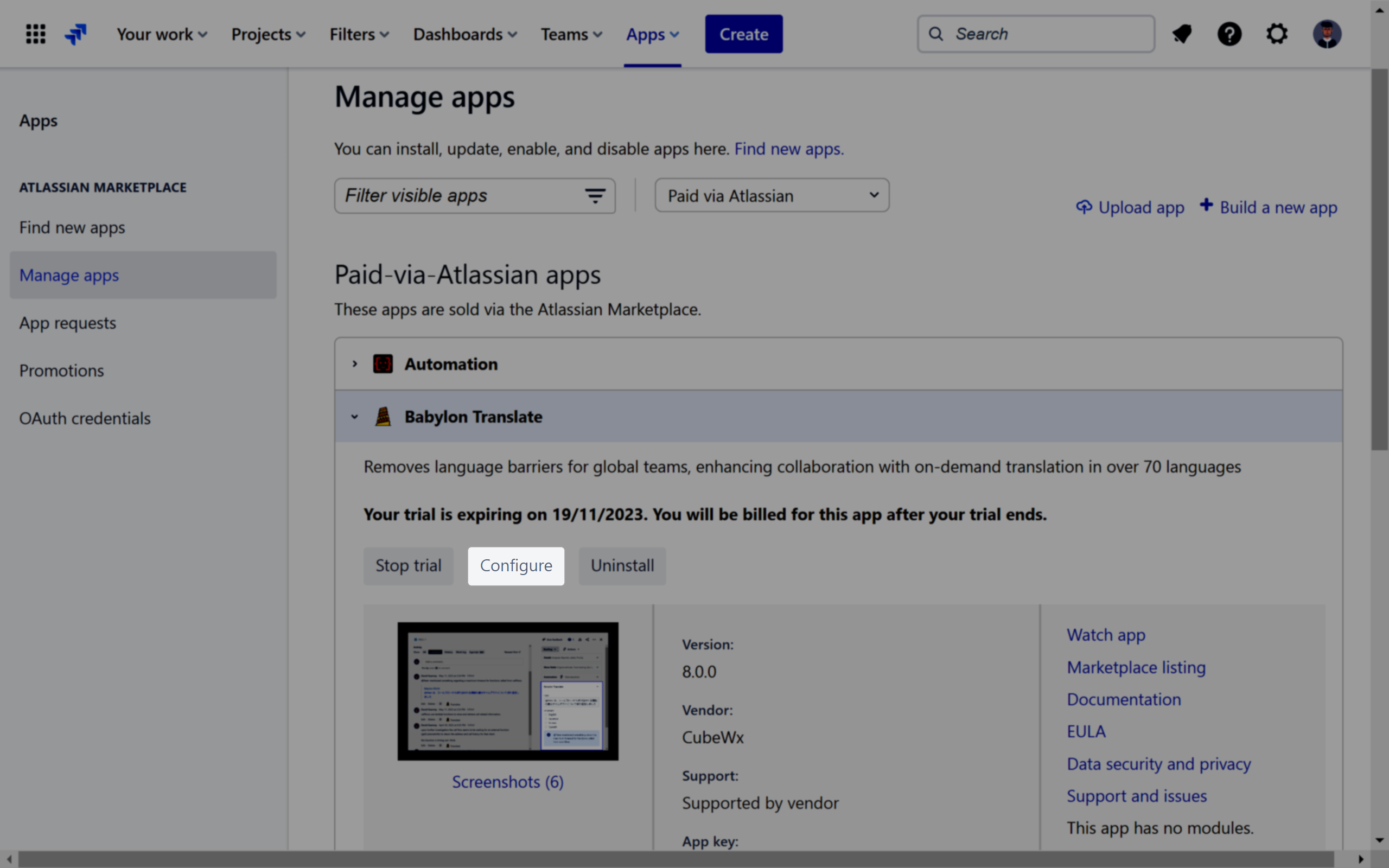Open the Your work dropdown menu
1389x868 pixels.
162,34
